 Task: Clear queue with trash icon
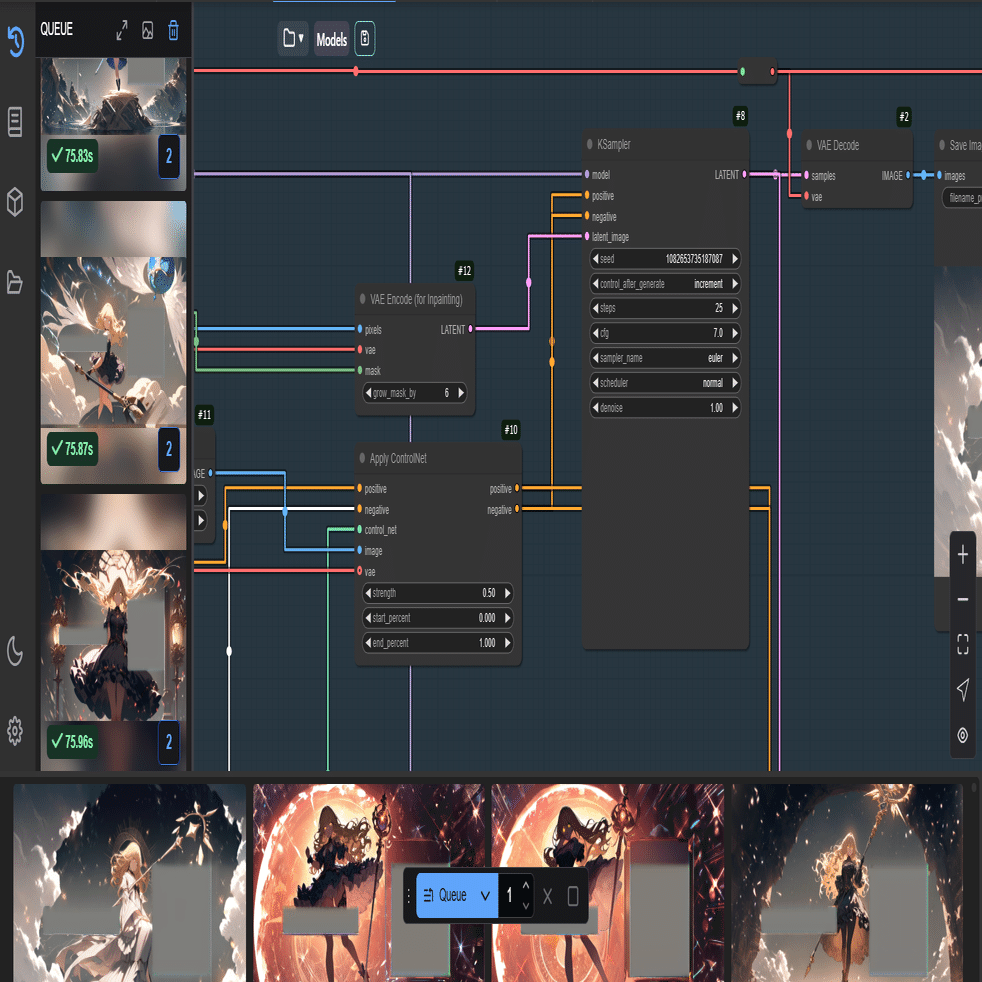pos(173,29)
